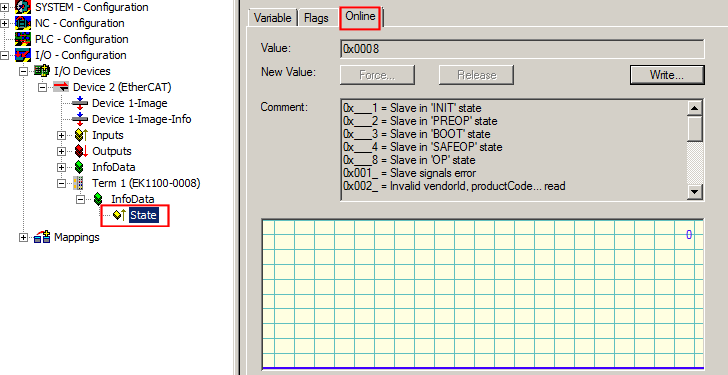This screenshot has width=728, height=375.
Task: Click the State variable icon
Action: (x=119, y=215)
